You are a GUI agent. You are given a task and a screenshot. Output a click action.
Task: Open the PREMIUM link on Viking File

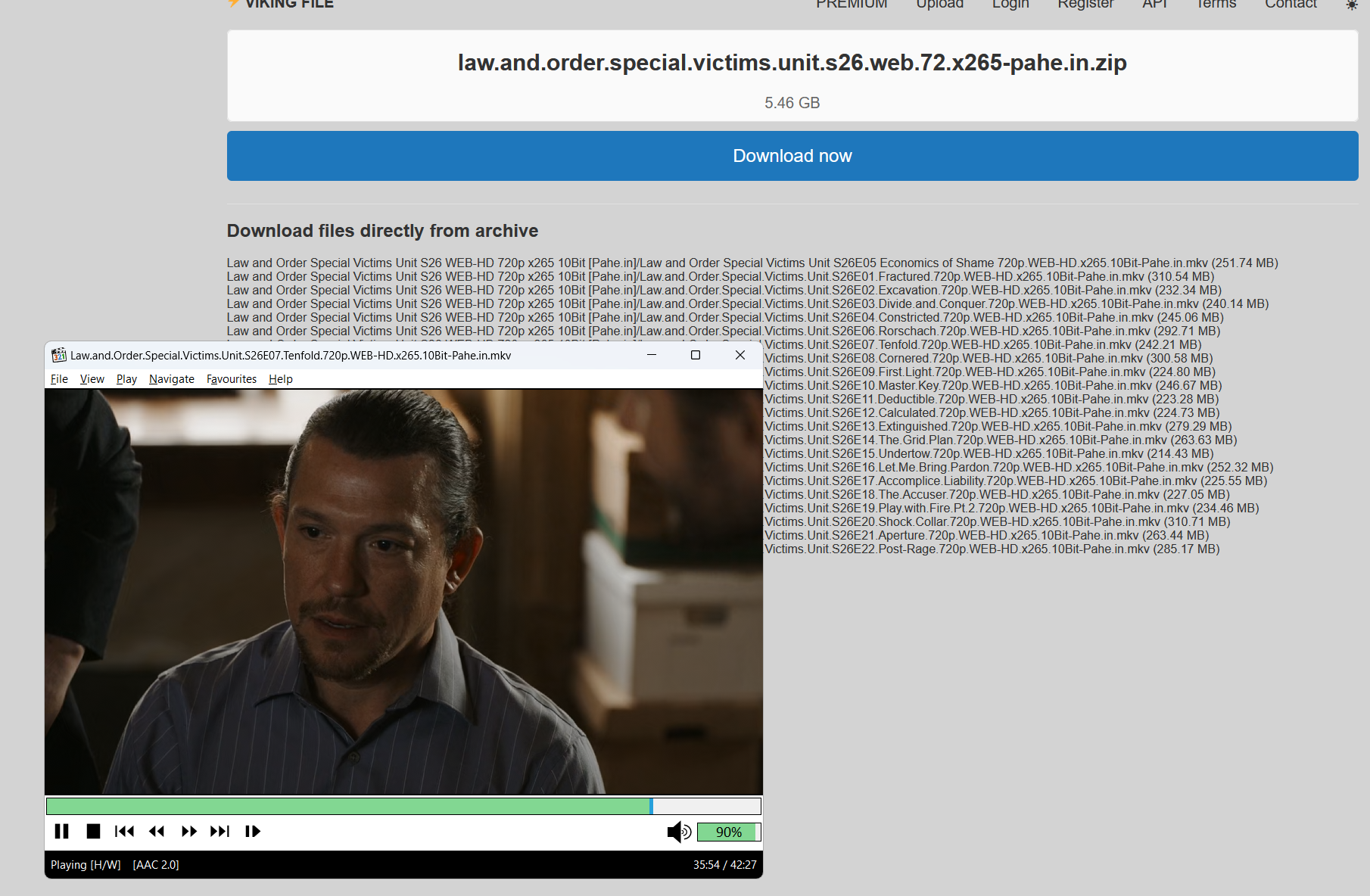click(x=852, y=4)
